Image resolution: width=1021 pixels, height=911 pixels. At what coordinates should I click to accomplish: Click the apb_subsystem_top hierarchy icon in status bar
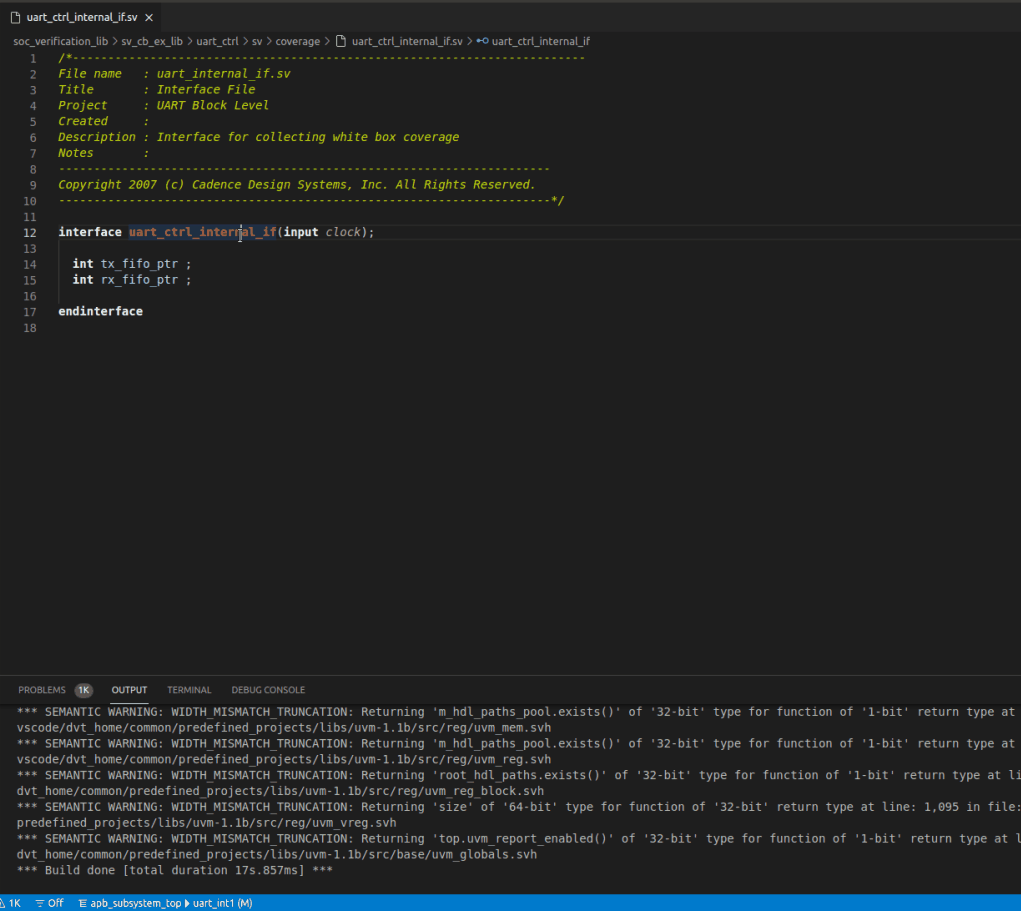point(82,903)
